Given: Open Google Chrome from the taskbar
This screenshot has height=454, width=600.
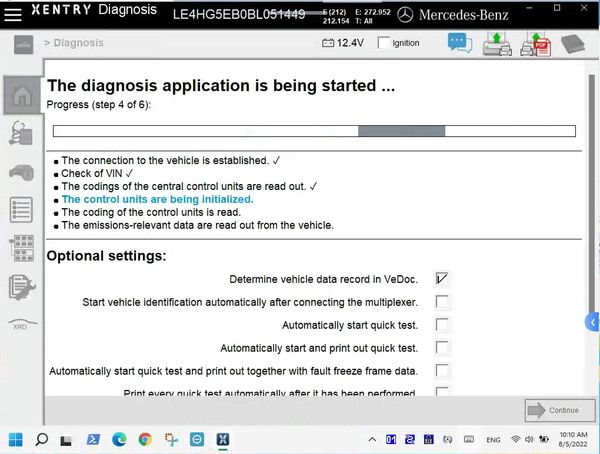Looking at the screenshot, I should pyautogui.click(x=145, y=439).
